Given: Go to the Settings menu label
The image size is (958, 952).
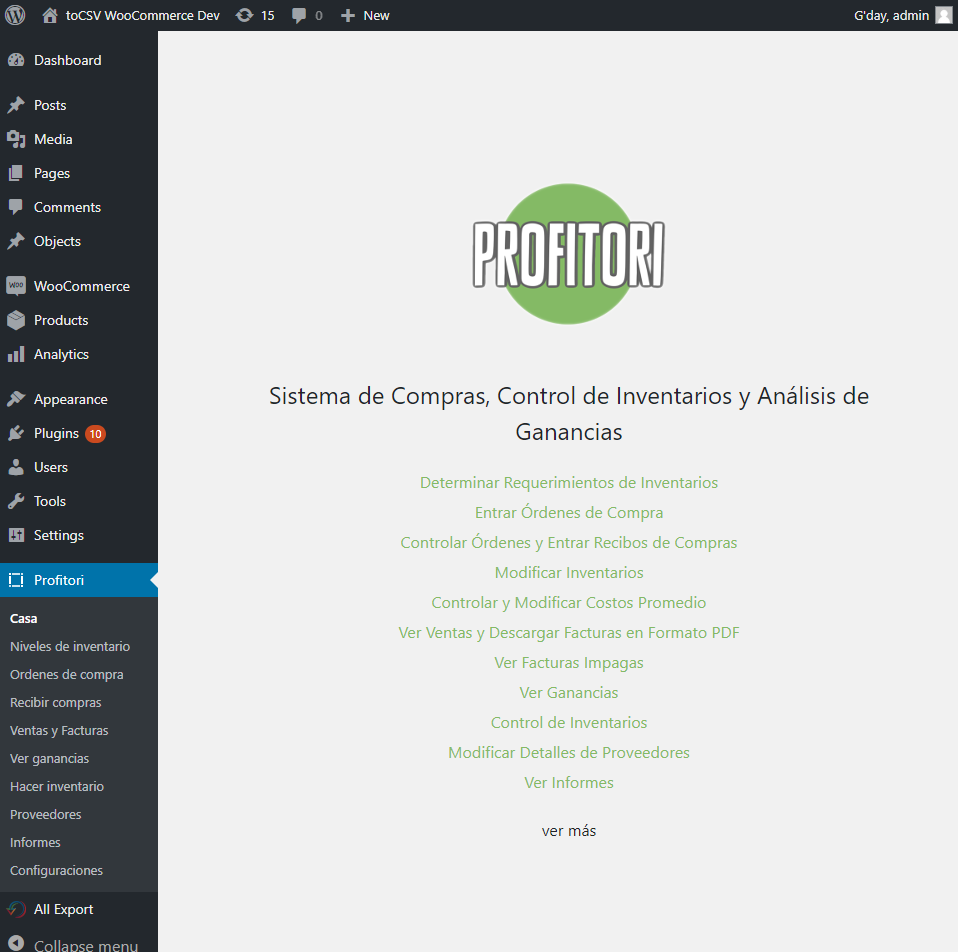Looking at the screenshot, I should pyautogui.click(x=59, y=535).
